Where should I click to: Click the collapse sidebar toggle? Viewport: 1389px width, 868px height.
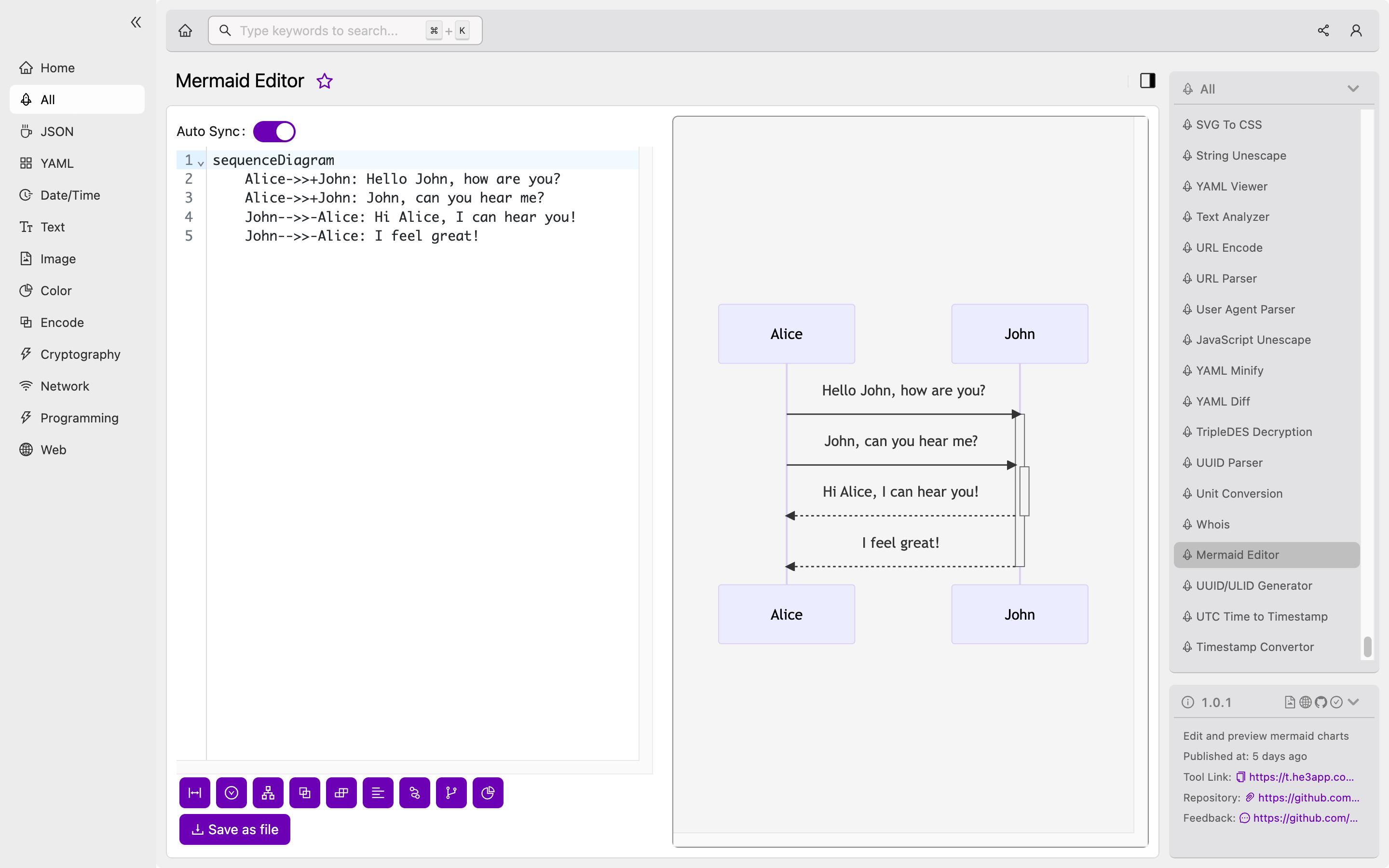click(136, 22)
